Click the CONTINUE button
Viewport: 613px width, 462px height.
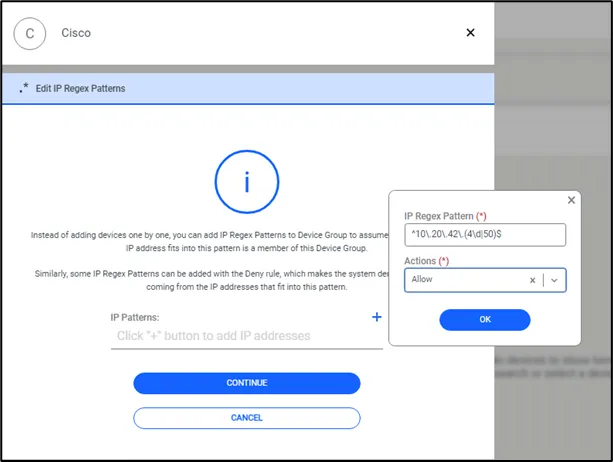(247, 383)
